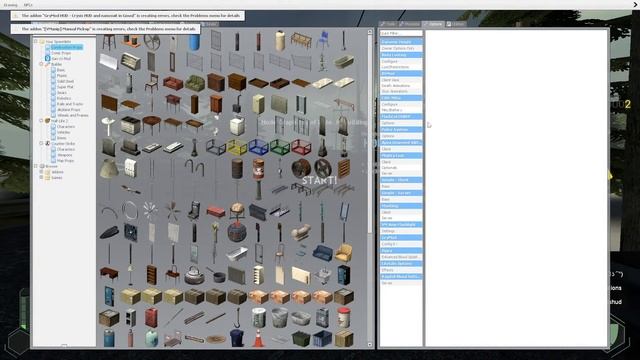This screenshot has height=360, width=640.
Task: Spawn the yellow cage prop
Action: [237, 147]
